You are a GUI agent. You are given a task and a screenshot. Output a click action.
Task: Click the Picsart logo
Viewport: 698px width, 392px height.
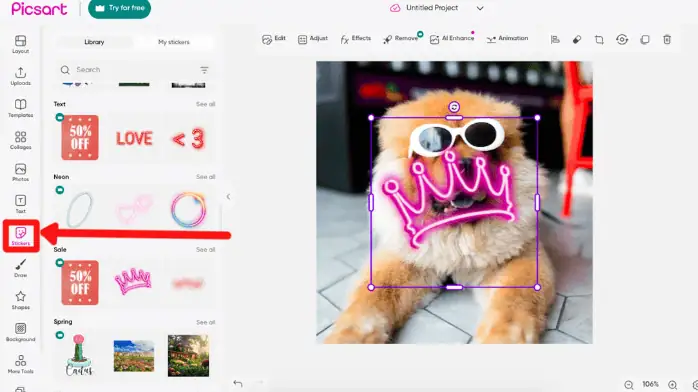click(x=39, y=9)
